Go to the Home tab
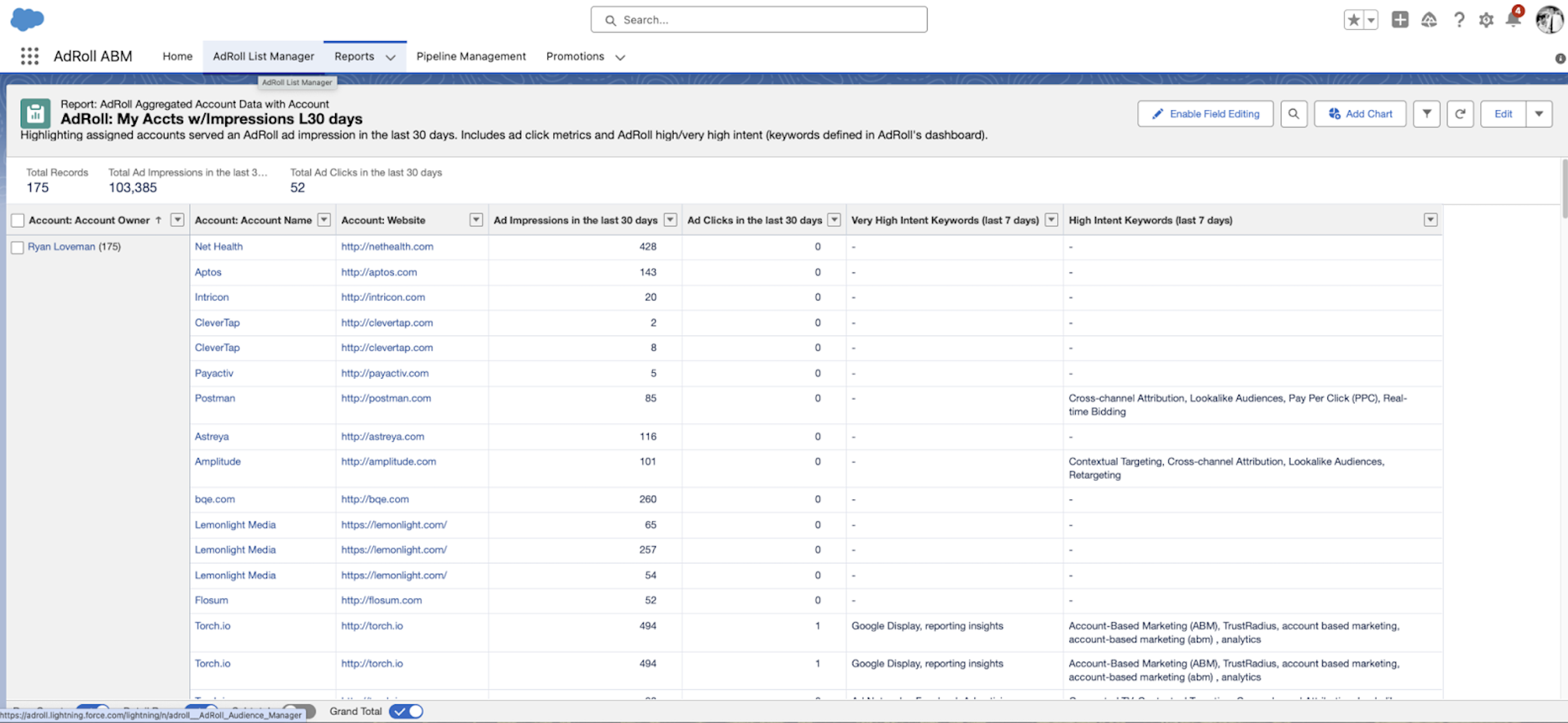Screen dimensions: 1568x723 point(177,56)
